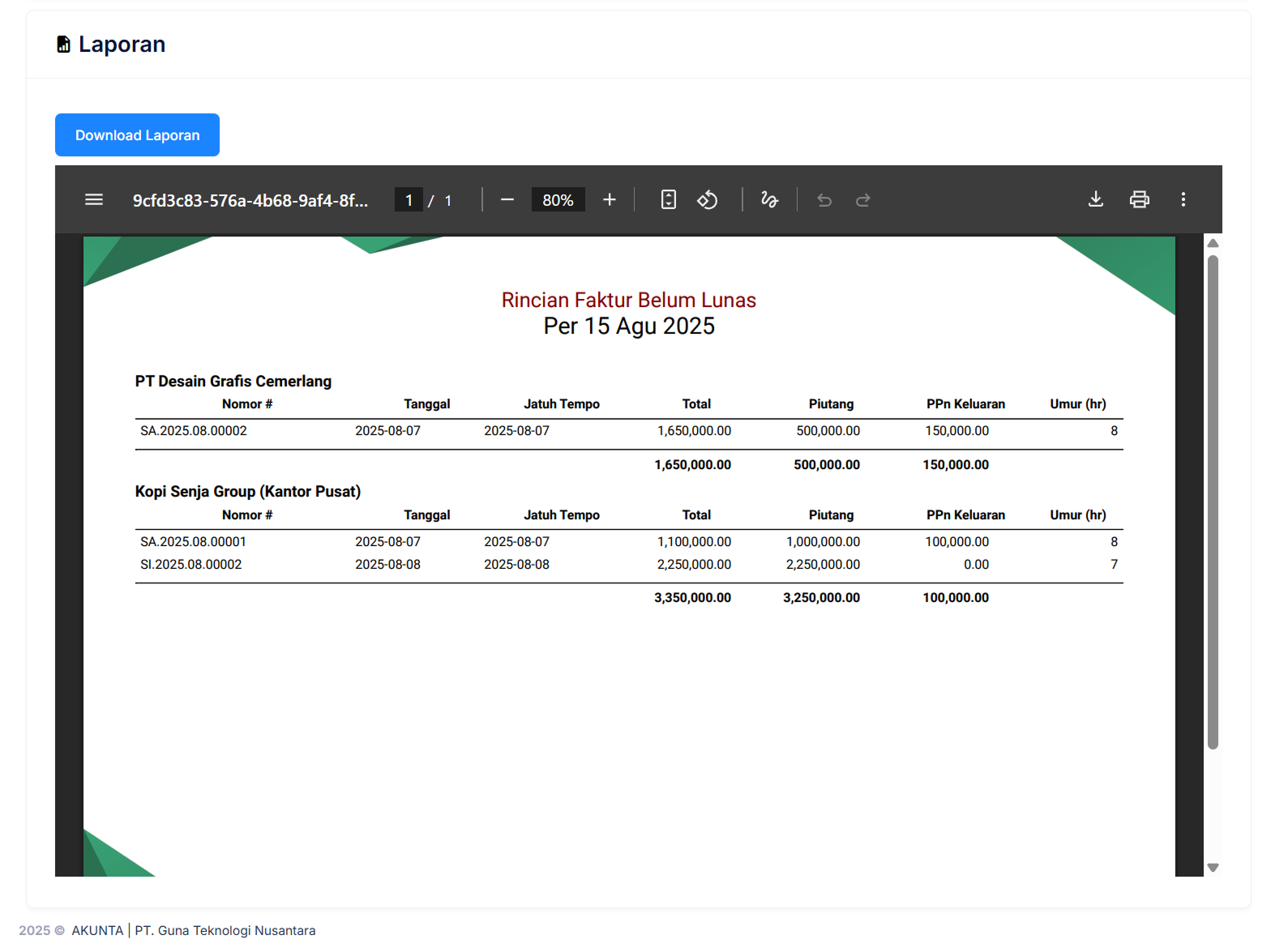The height and width of the screenshot is (952, 1288).
Task: Click the AKUNTA footer link
Action: [x=97, y=930]
